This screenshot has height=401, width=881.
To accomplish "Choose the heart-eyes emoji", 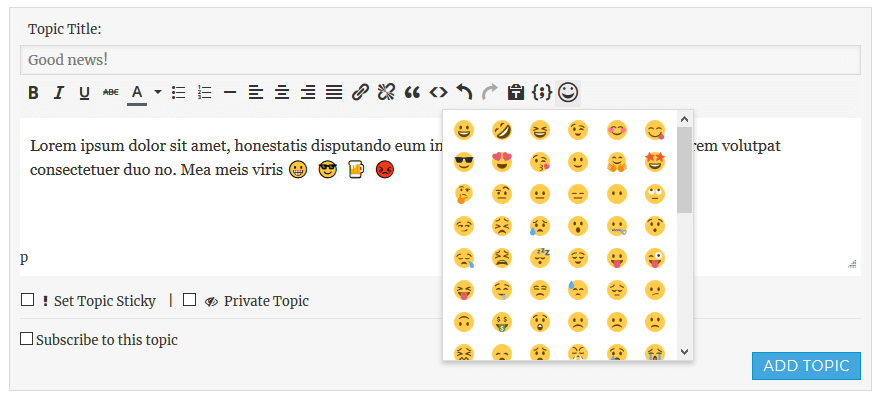I will pyautogui.click(x=501, y=161).
